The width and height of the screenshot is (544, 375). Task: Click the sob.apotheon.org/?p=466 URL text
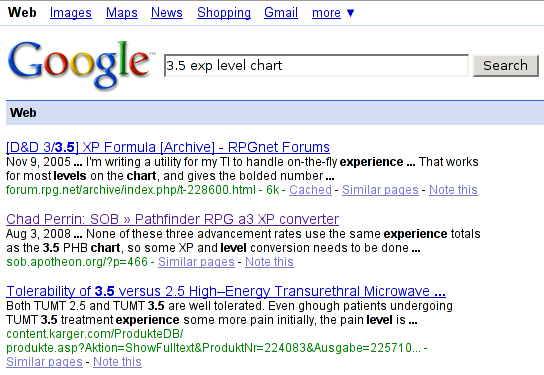point(77,262)
